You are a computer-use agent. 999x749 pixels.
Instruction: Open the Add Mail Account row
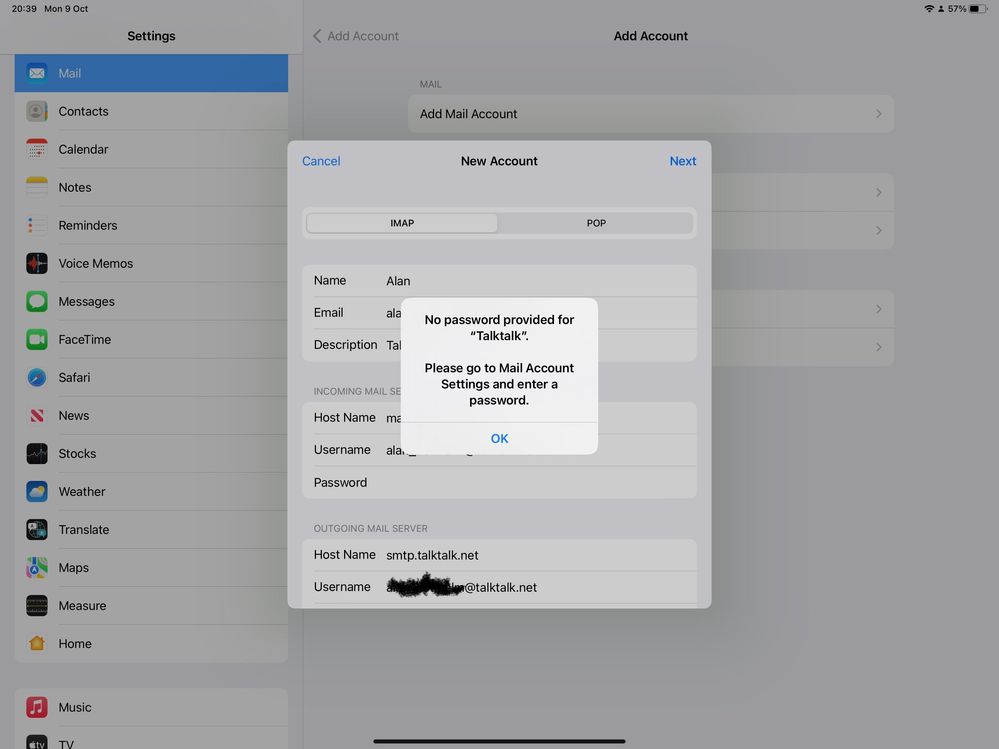(x=650, y=114)
